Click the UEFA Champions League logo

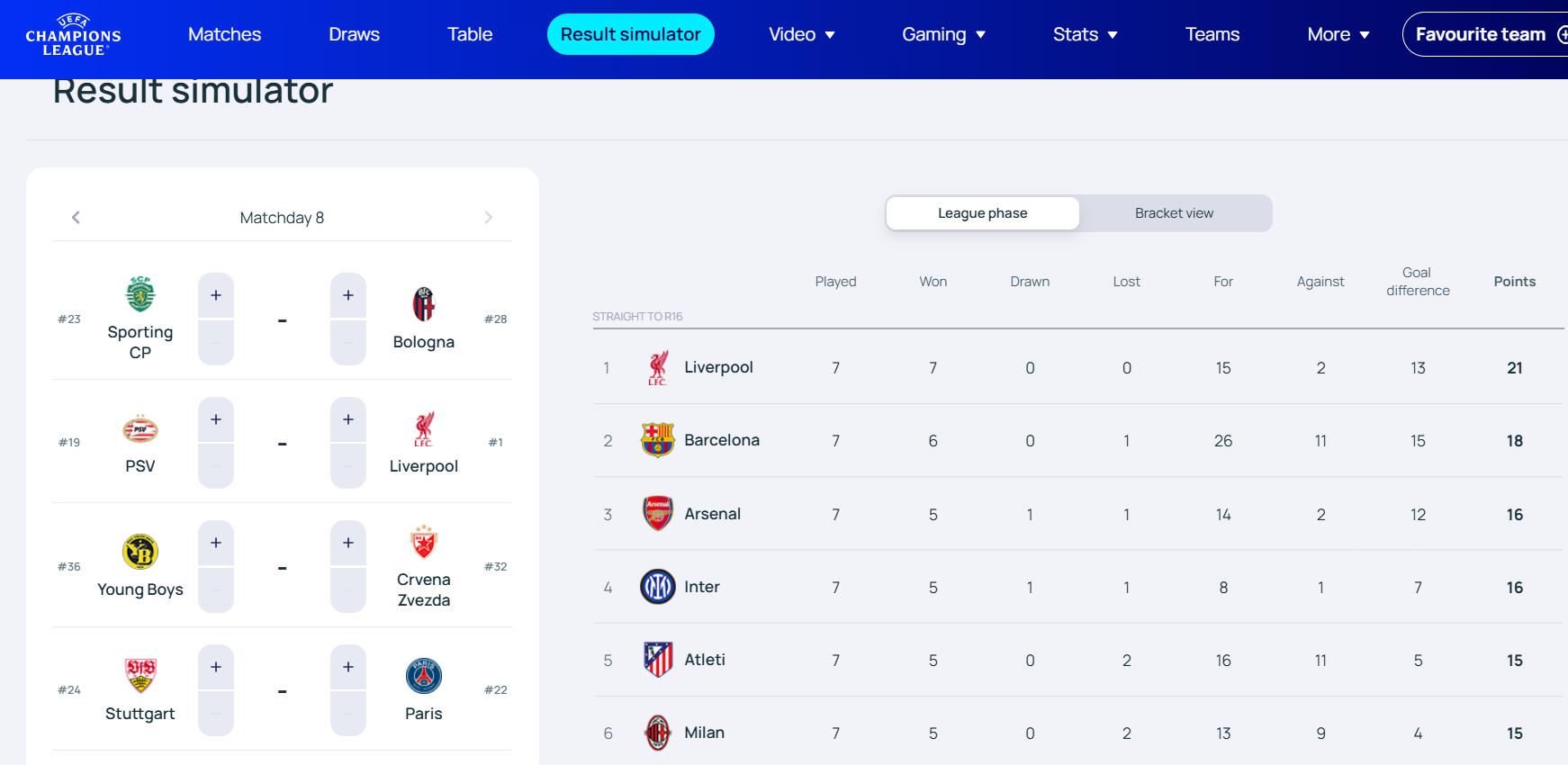(x=72, y=34)
